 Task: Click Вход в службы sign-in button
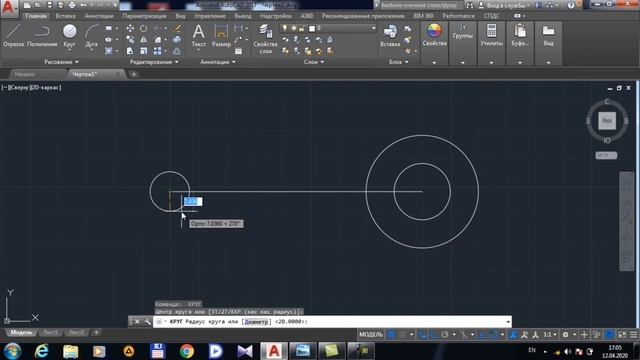click(x=507, y=5)
